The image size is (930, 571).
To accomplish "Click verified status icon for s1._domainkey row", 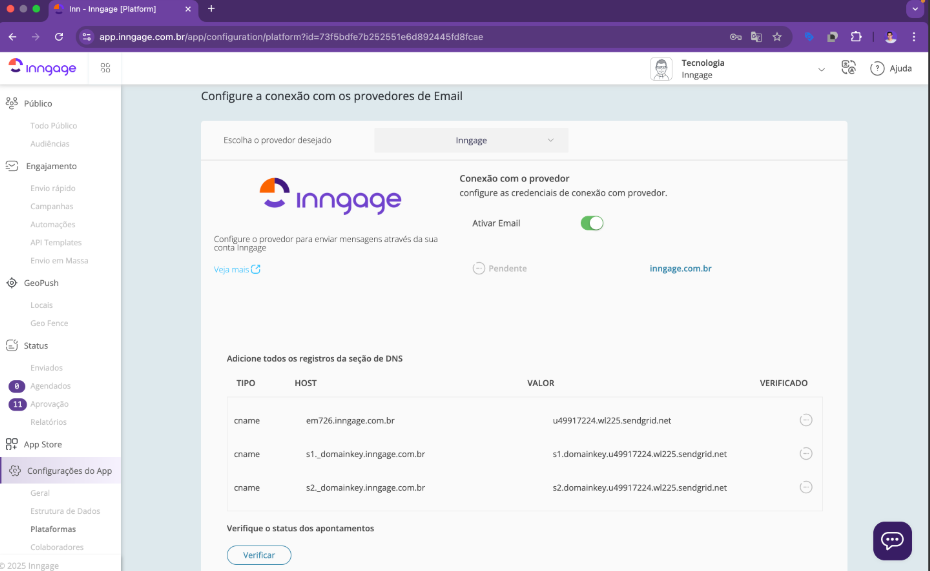I will (x=805, y=454).
